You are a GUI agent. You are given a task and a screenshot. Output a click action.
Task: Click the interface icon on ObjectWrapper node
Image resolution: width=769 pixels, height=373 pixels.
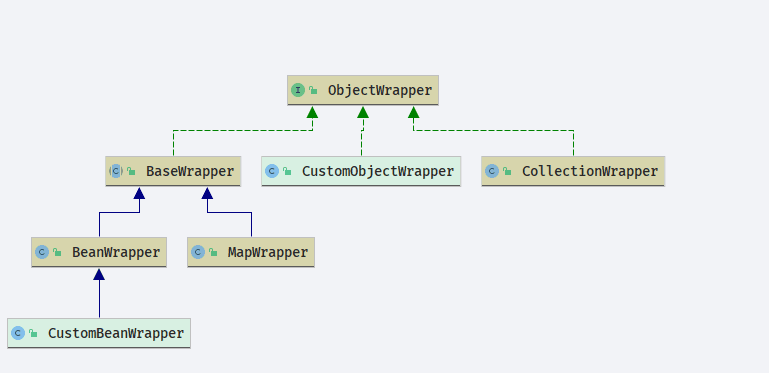coord(298,90)
